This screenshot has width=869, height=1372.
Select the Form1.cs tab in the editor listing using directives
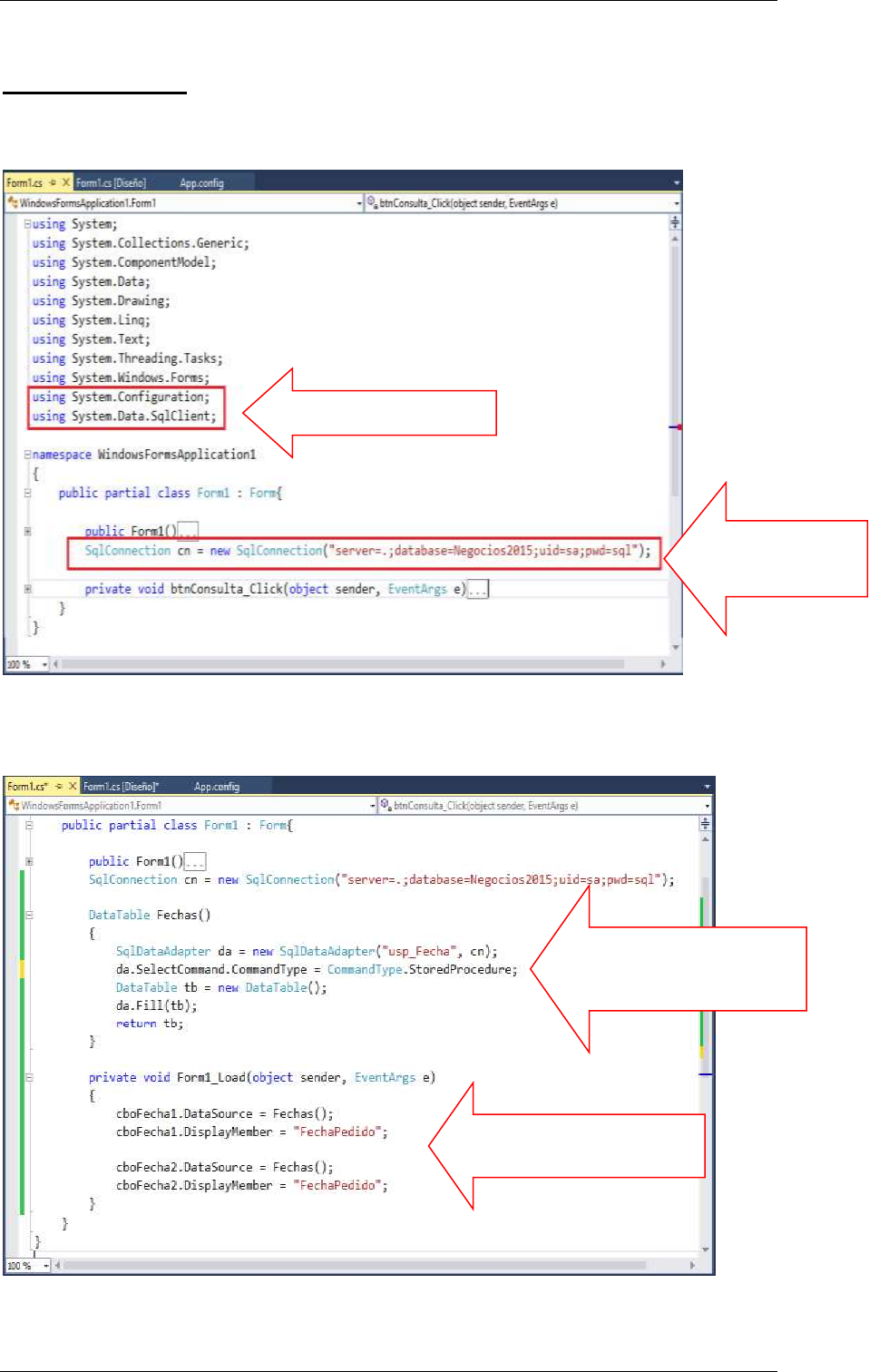(x=24, y=182)
